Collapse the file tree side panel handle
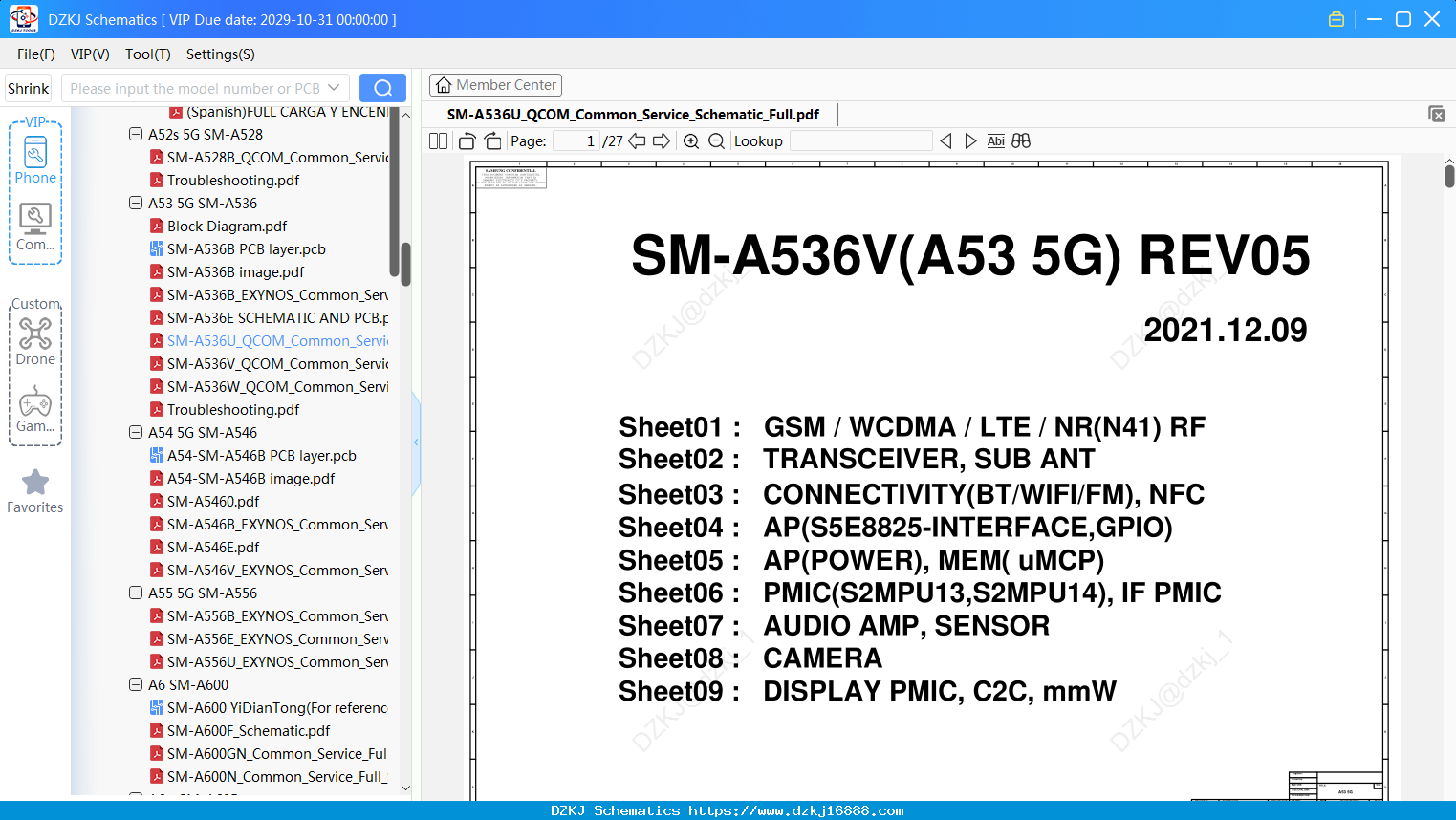 pyautogui.click(x=416, y=442)
